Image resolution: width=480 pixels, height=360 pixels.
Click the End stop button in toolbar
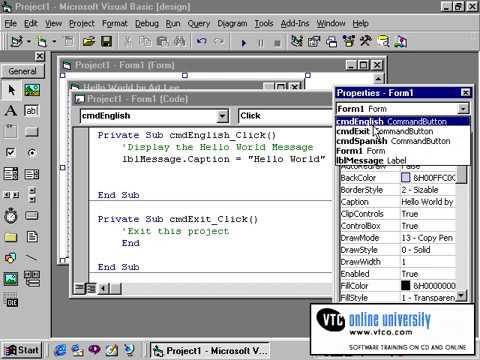277,43
